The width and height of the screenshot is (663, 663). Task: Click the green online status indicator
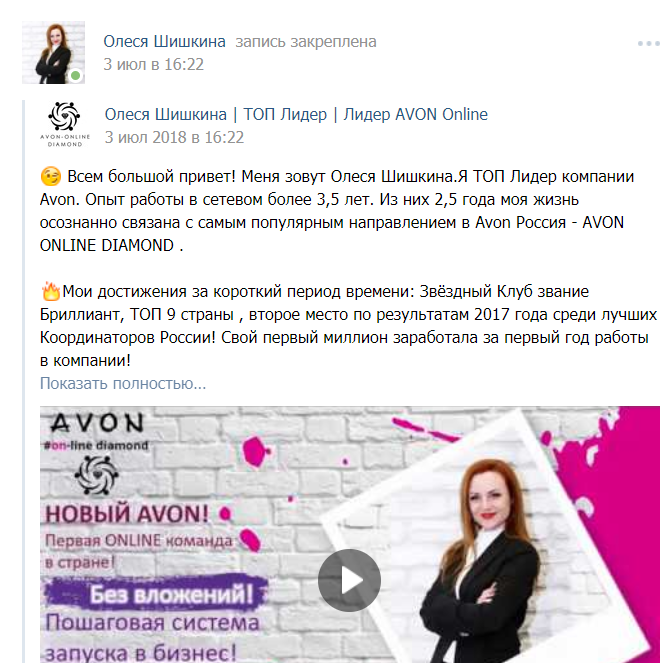point(76,76)
